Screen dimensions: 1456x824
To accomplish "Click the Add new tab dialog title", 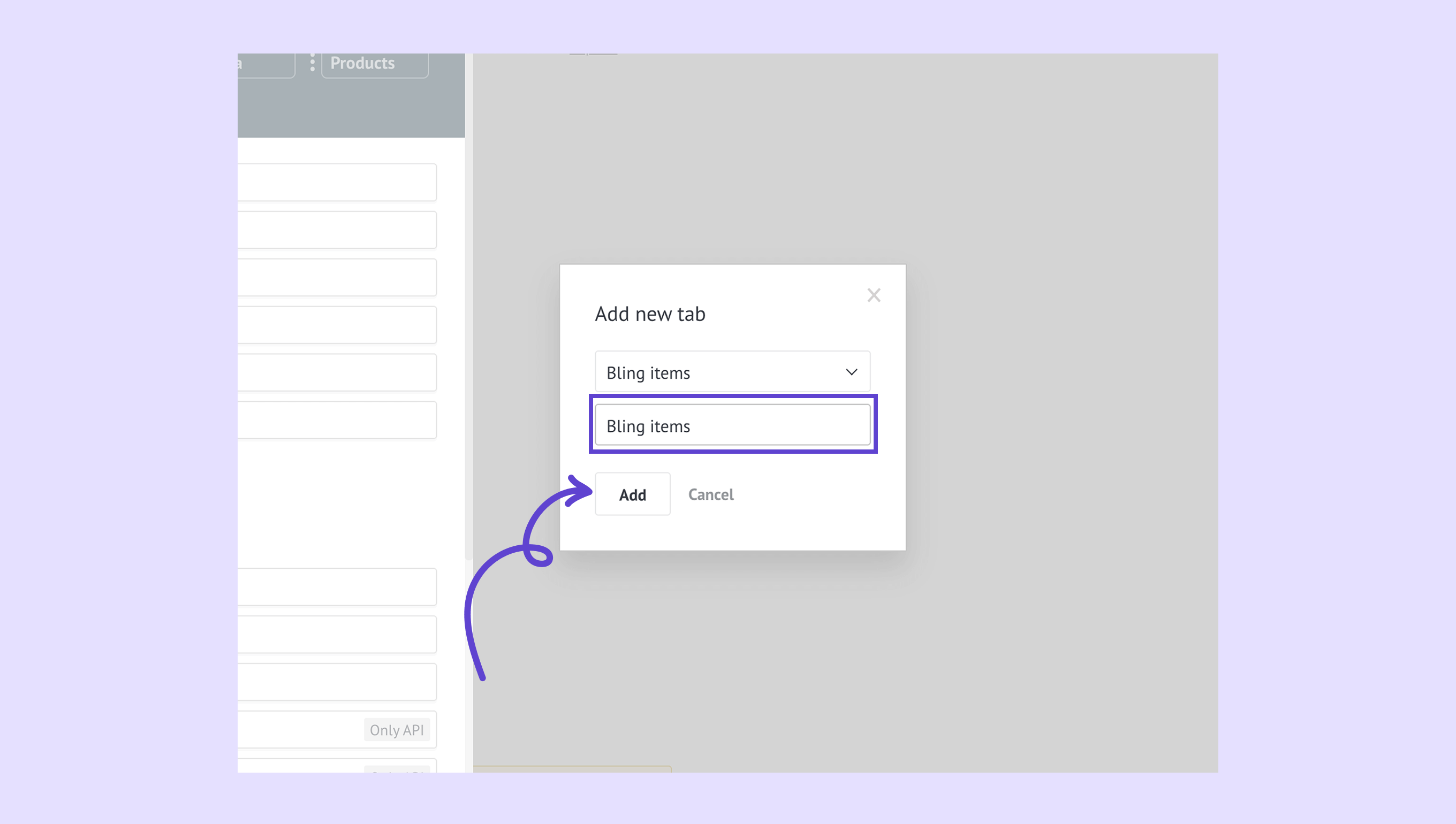I will [x=649, y=314].
